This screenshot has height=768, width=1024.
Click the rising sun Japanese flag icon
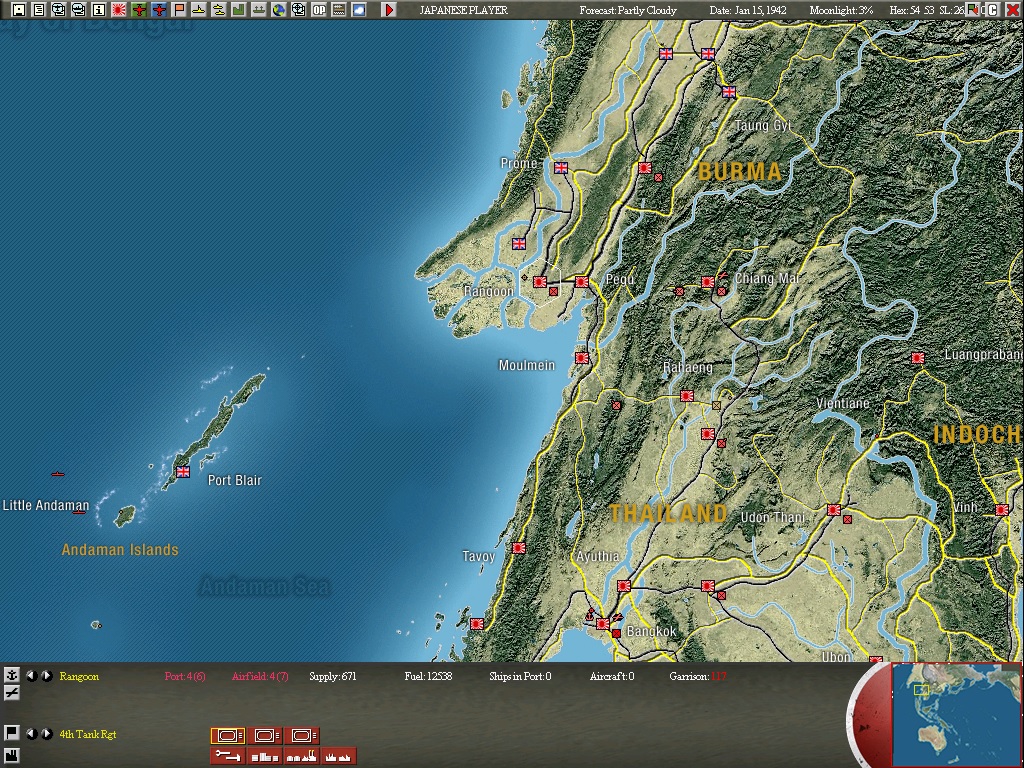[119, 10]
